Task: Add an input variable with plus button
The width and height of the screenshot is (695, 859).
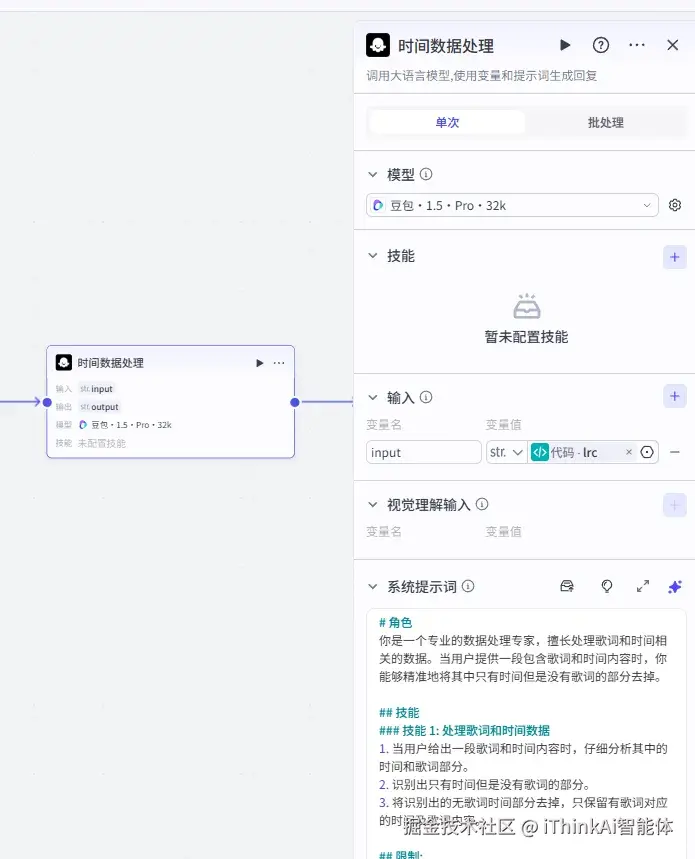Action: 675,396
